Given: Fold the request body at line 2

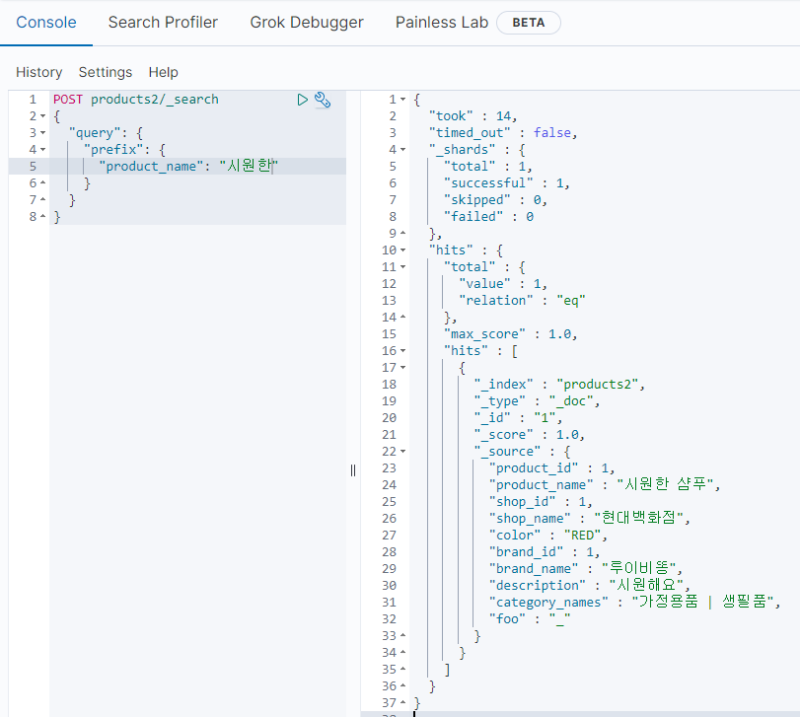Looking at the screenshot, I should coord(43,116).
